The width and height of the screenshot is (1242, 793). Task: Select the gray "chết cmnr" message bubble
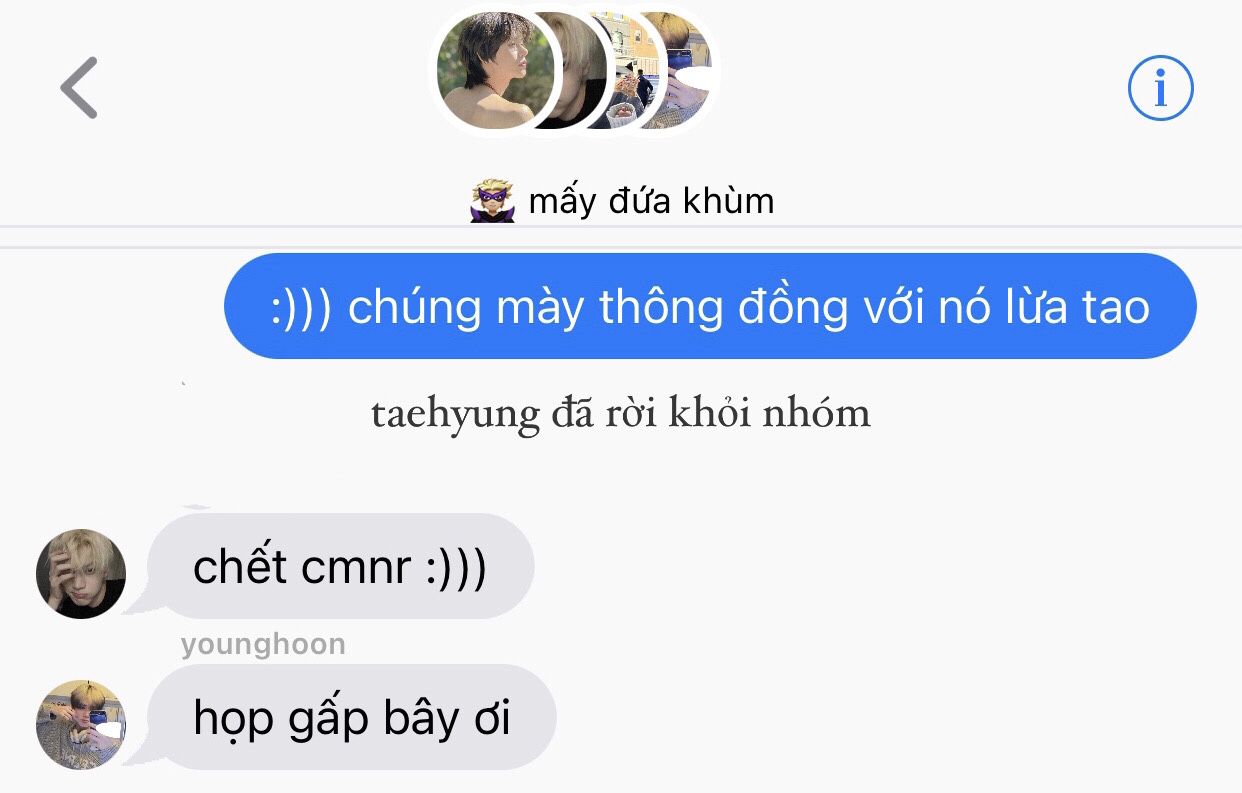coord(341,566)
